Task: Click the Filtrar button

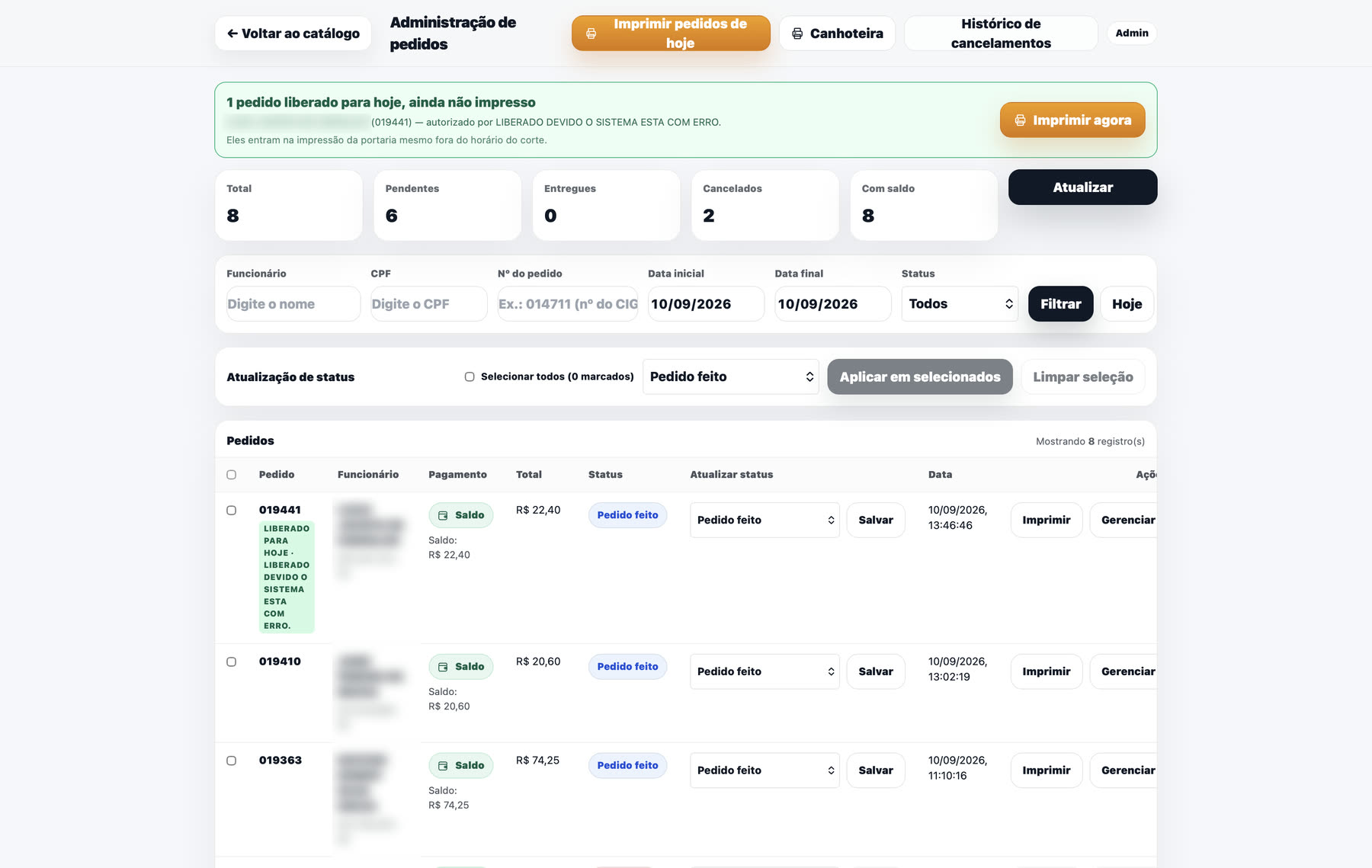Action: (x=1061, y=304)
